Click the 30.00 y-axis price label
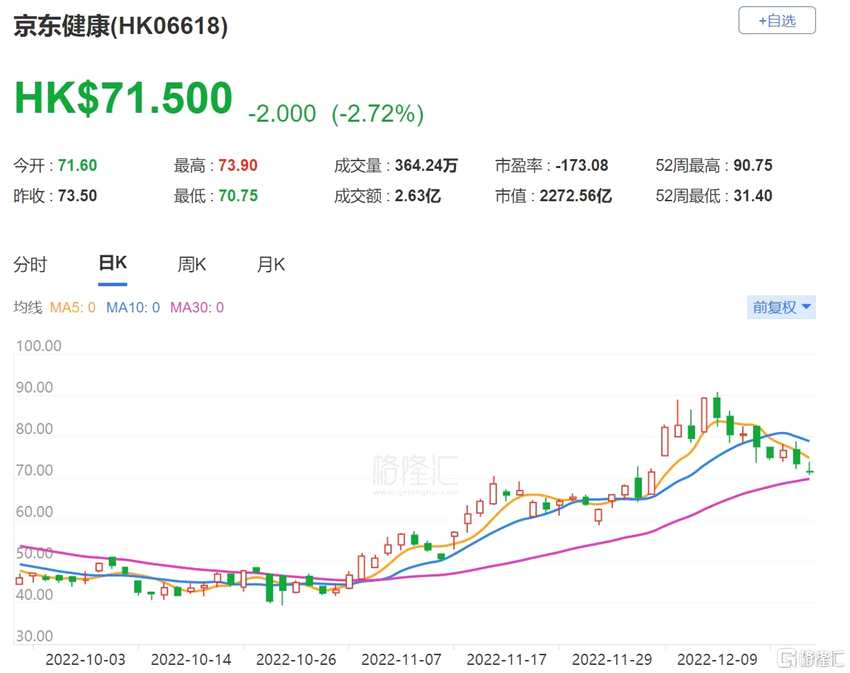 (34, 636)
